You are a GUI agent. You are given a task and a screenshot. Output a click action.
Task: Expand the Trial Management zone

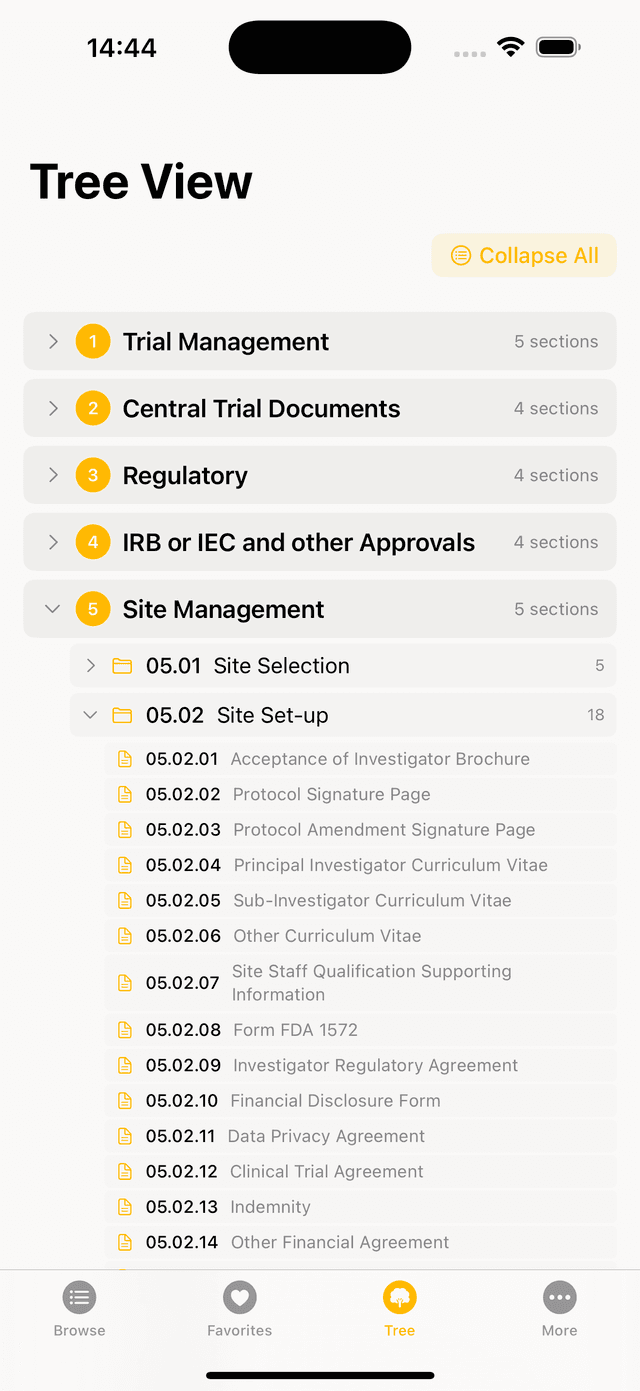pos(320,342)
